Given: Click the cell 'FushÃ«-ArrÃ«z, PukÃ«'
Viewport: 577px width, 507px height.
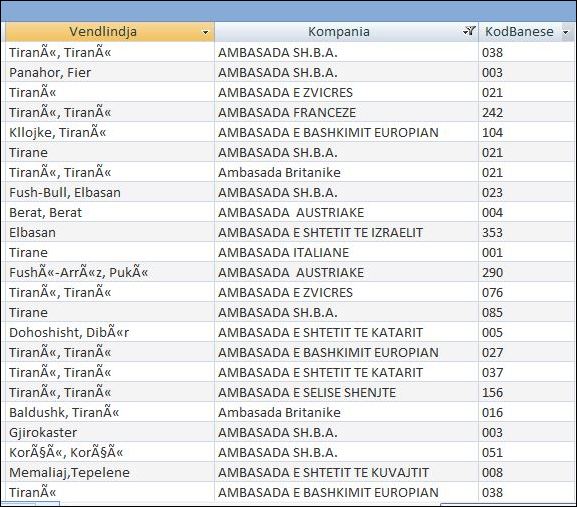Looking at the screenshot, I should click(110, 273).
